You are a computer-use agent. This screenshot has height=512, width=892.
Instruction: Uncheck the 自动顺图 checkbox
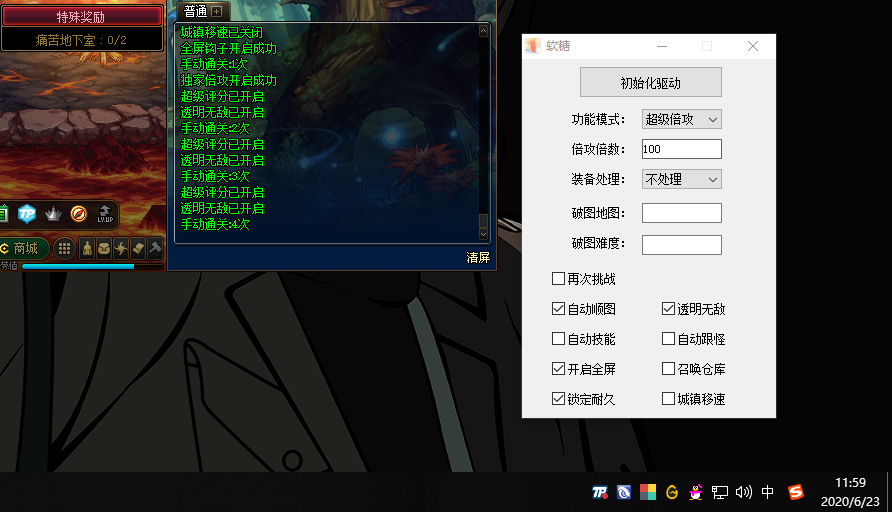(x=558, y=309)
